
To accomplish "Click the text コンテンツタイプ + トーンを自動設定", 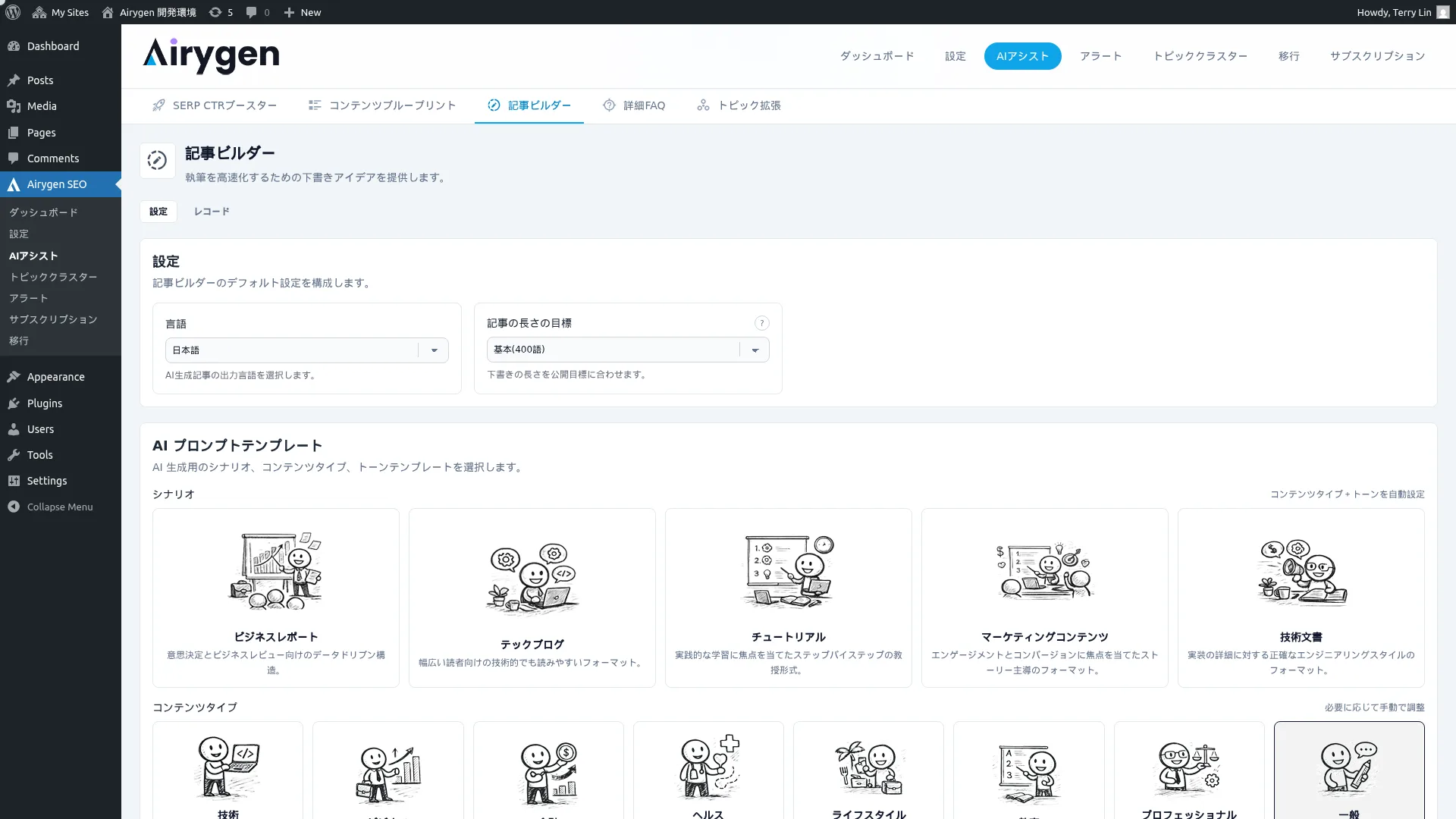I will coord(1348,494).
